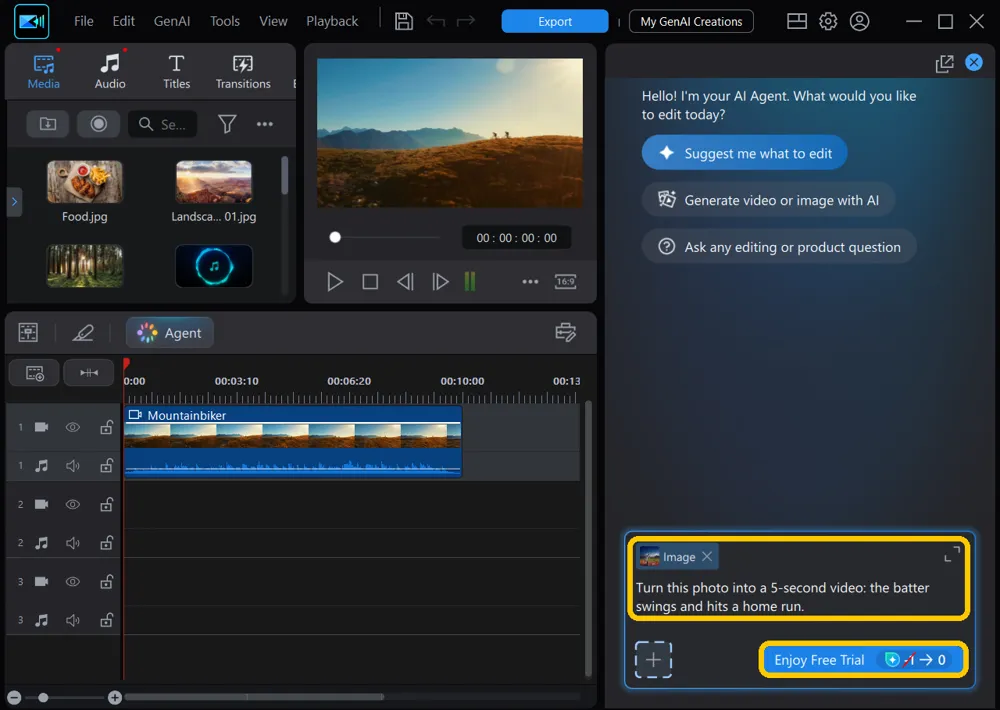Open the Edit menu
Screen dimensions: 1000x710
coord(123,21)
